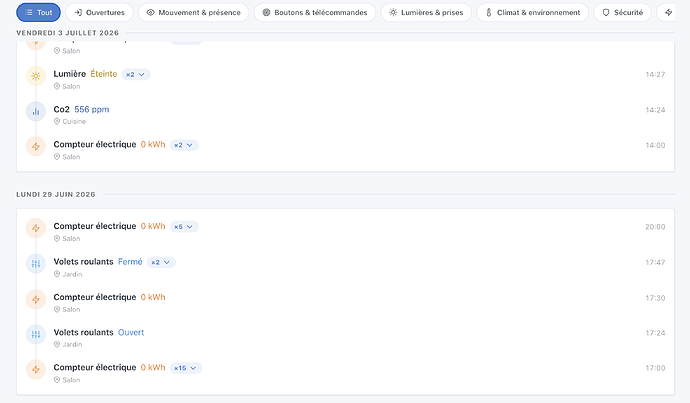Image resolution: width=690 pixels, height=403 pixels.
Task: Click the Fermé status of Volets roulants
Action: 130,262
